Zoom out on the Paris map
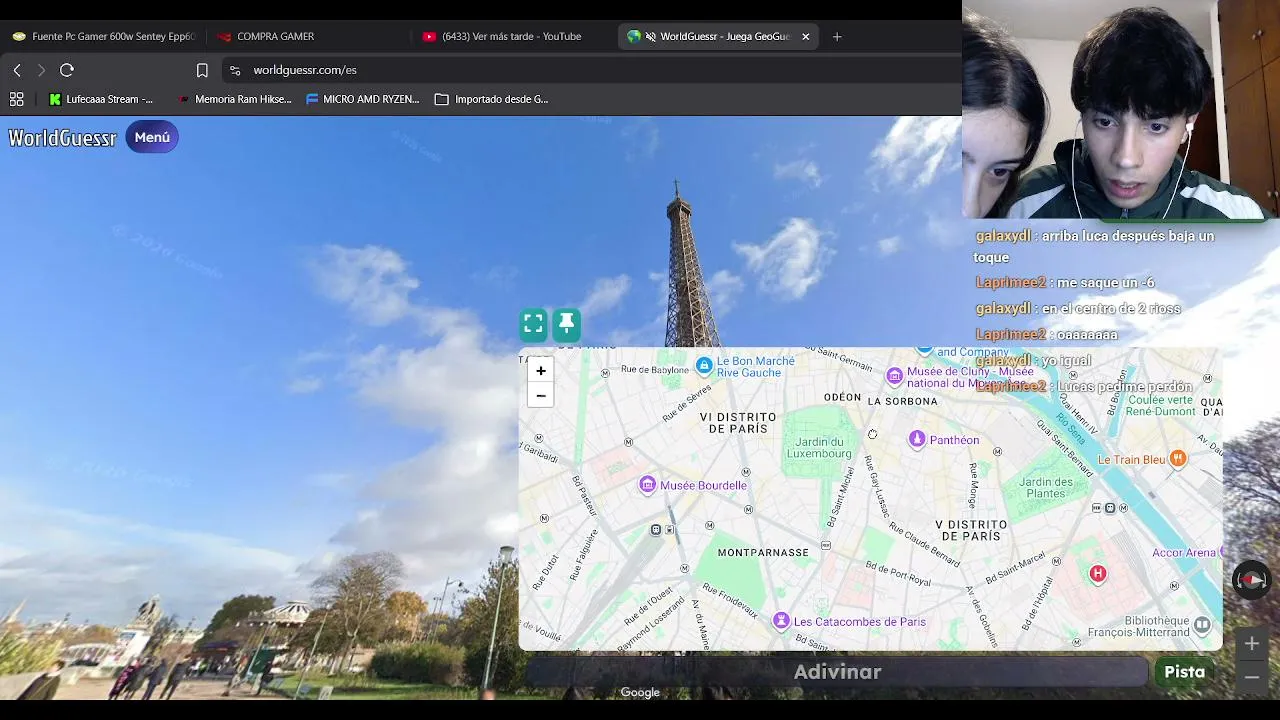1280x720 pixels. [x=541, y=395]
